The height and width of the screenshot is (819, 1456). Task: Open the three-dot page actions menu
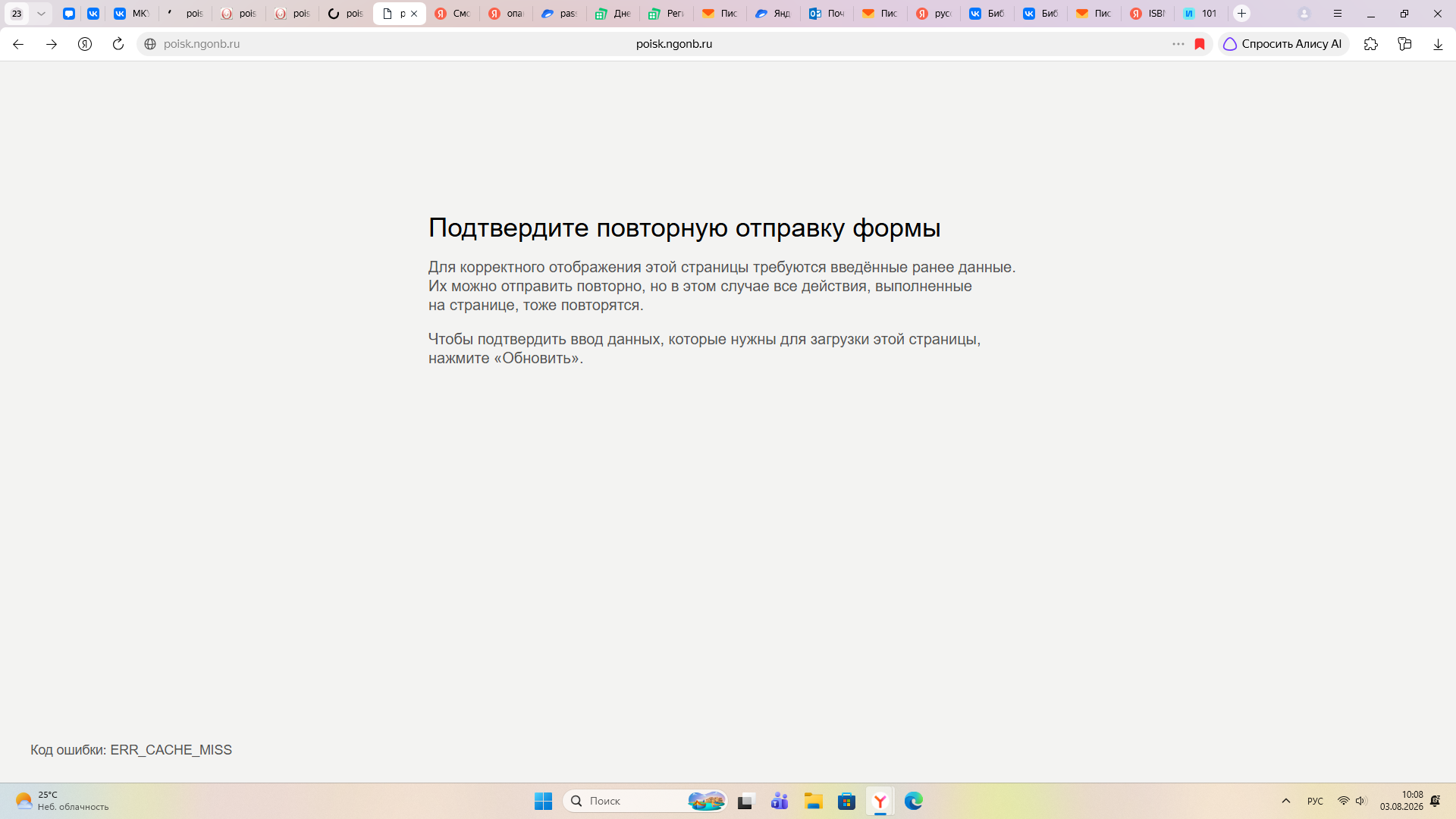pyautogui.click(x=1178, y=44)
